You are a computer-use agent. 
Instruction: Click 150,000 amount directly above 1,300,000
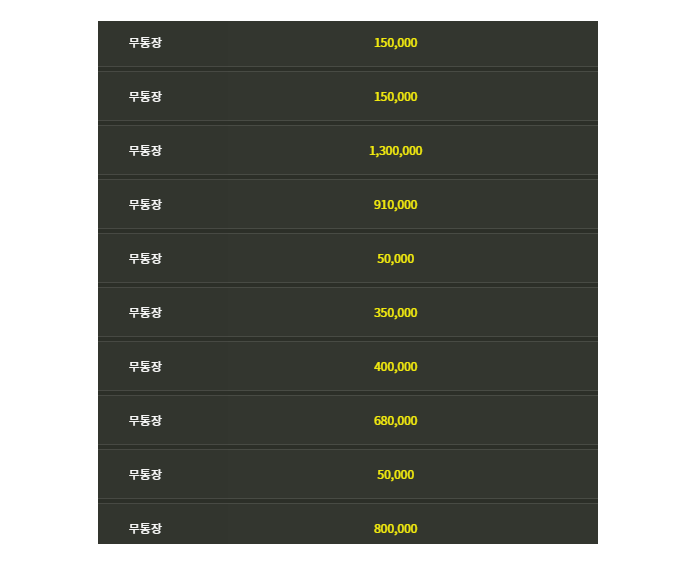(395, 97)
